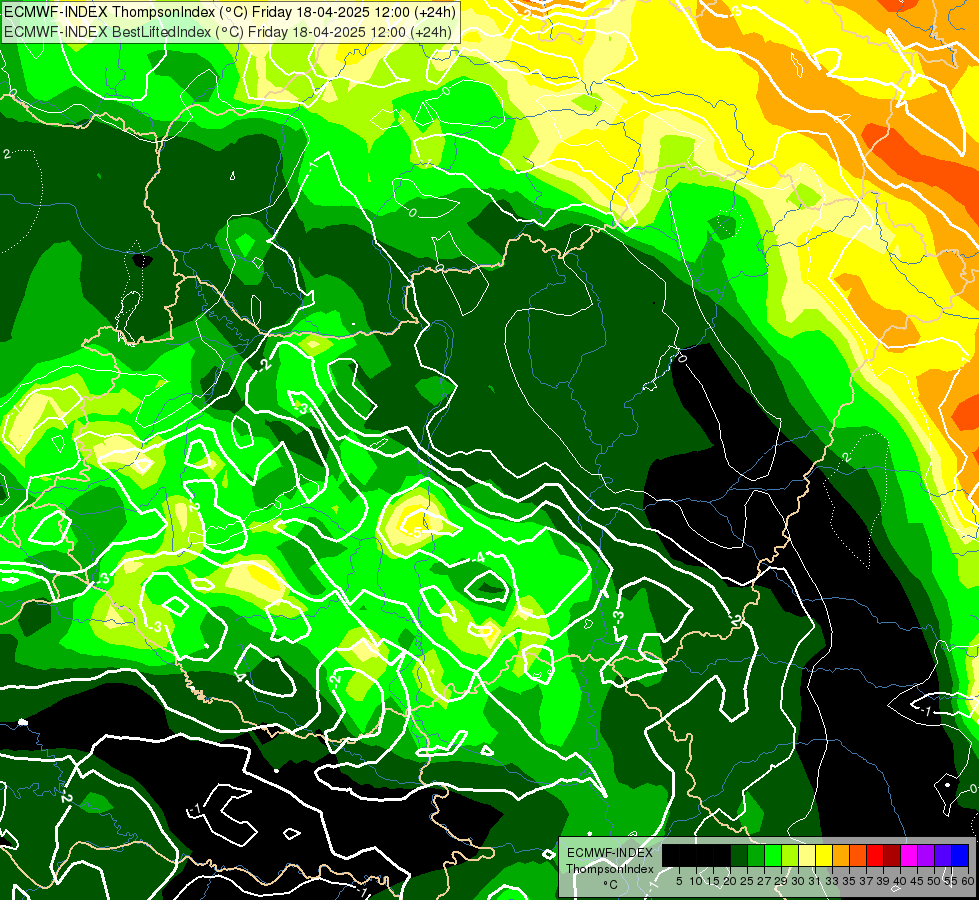Click the -5 contour label on the yellow spot
This screenshot has height=900, width=979.
416,533
